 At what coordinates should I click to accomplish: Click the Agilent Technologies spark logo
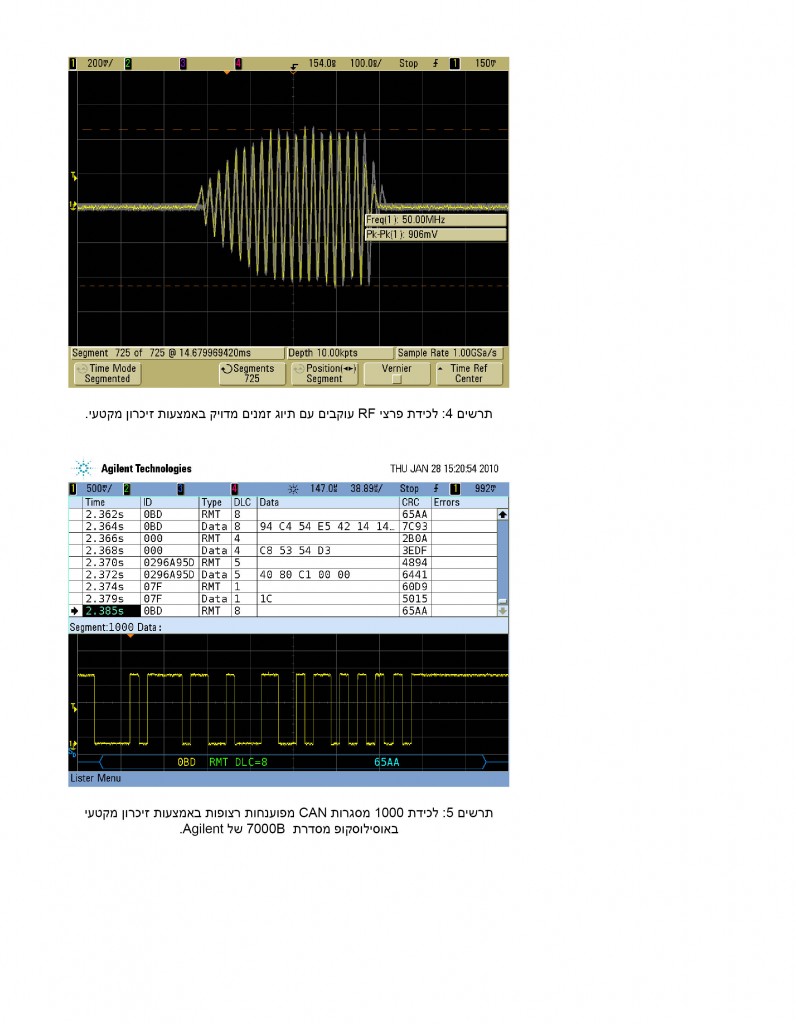pos(83,468)
